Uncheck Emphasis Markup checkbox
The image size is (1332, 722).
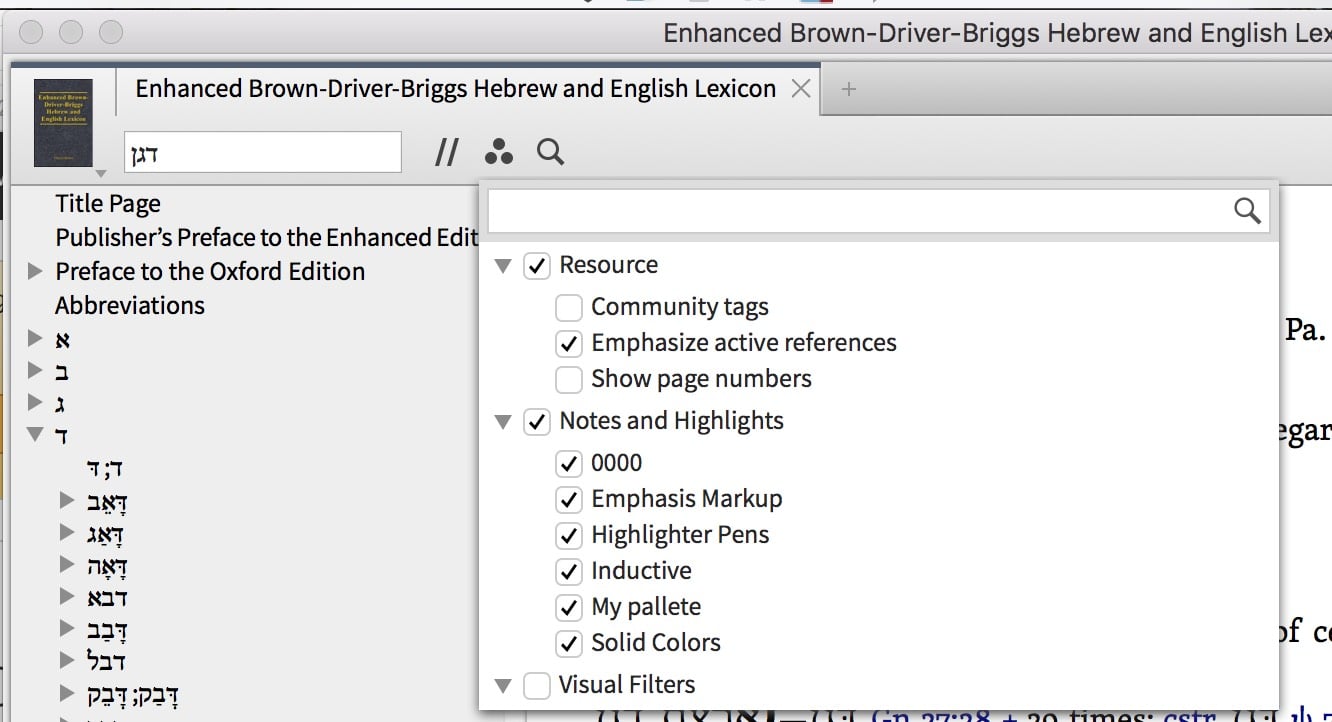[569, 499]
